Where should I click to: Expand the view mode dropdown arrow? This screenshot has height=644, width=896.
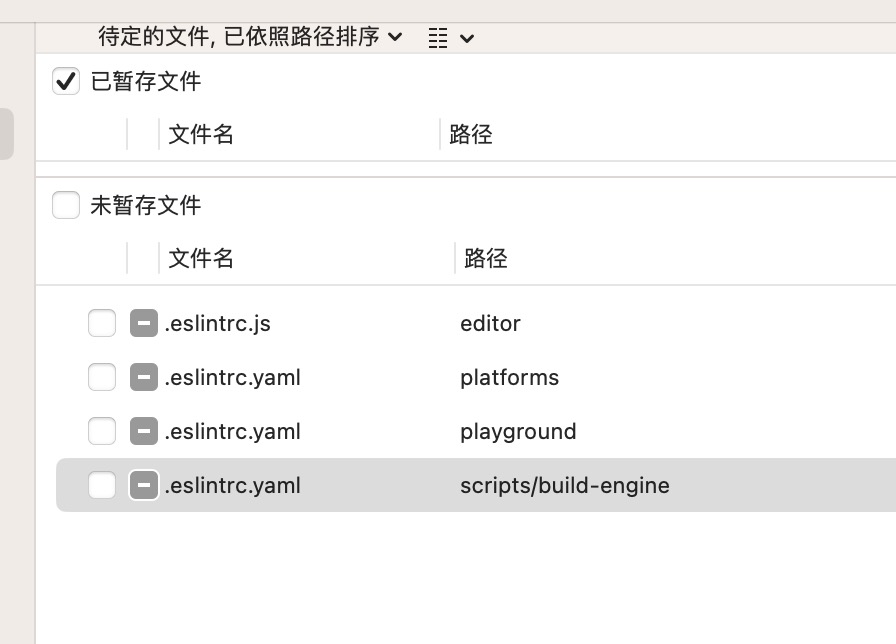(467, 38)
